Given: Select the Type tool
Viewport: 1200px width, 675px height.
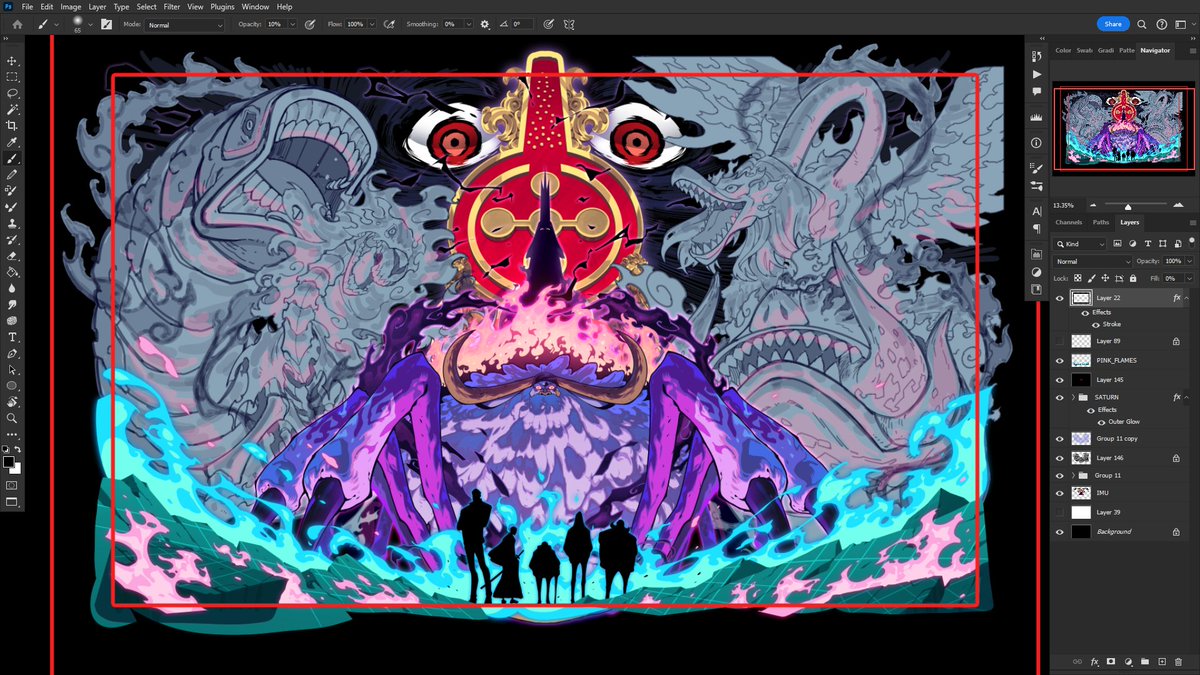Looking at the screenshot, I should 12,337.
